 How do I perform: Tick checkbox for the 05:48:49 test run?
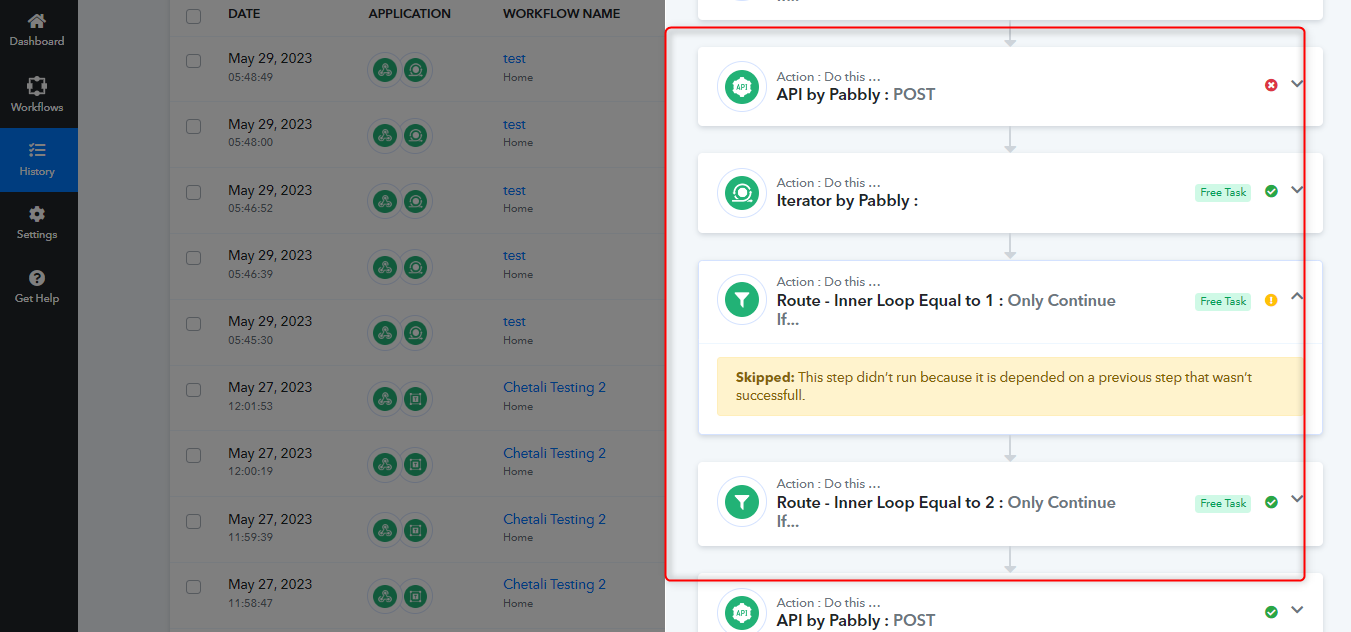193,61
